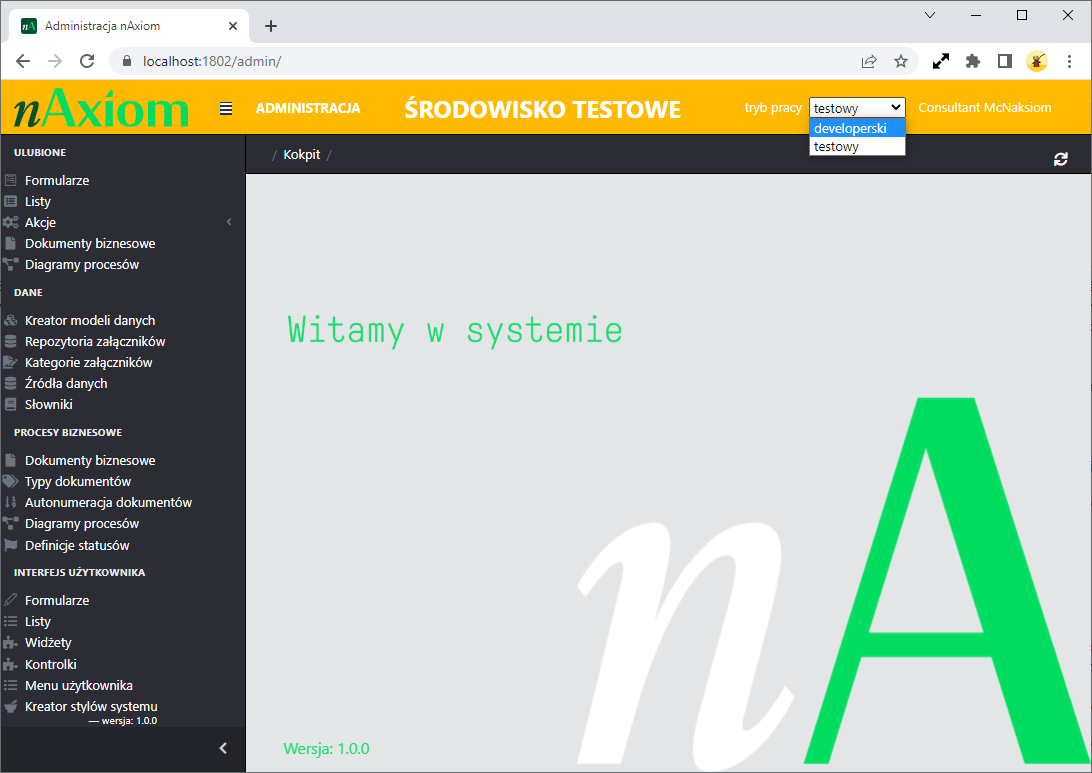Click the share page icon in address bar
Screen dimensions: 1092x773
[x=868, y=61]
